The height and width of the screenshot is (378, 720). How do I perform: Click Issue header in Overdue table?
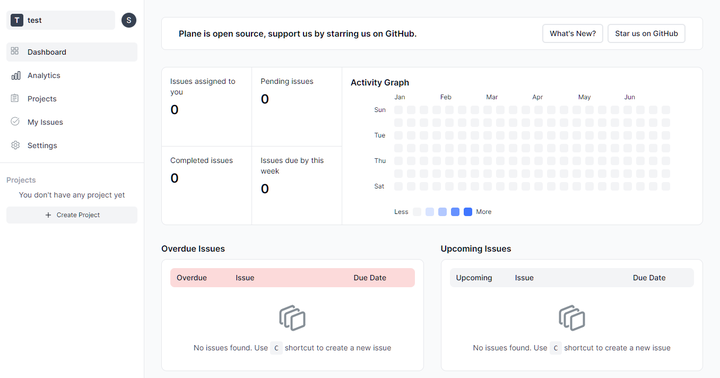click(x=245, y=278)
